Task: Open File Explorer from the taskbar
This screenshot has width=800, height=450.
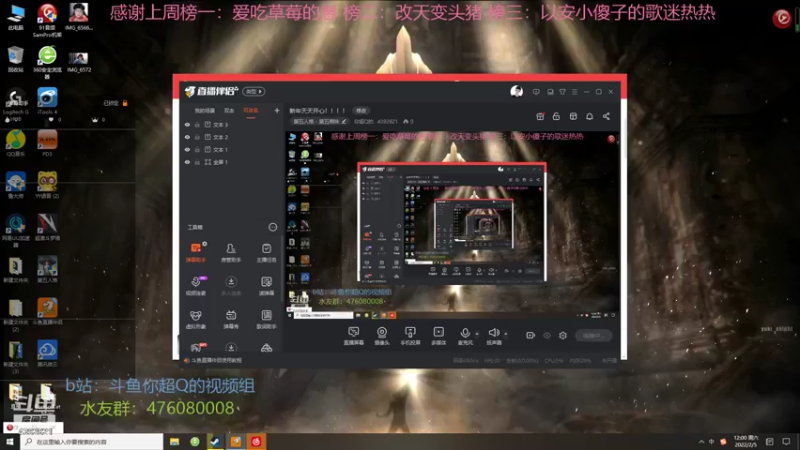Action: [x=174, y=442]
